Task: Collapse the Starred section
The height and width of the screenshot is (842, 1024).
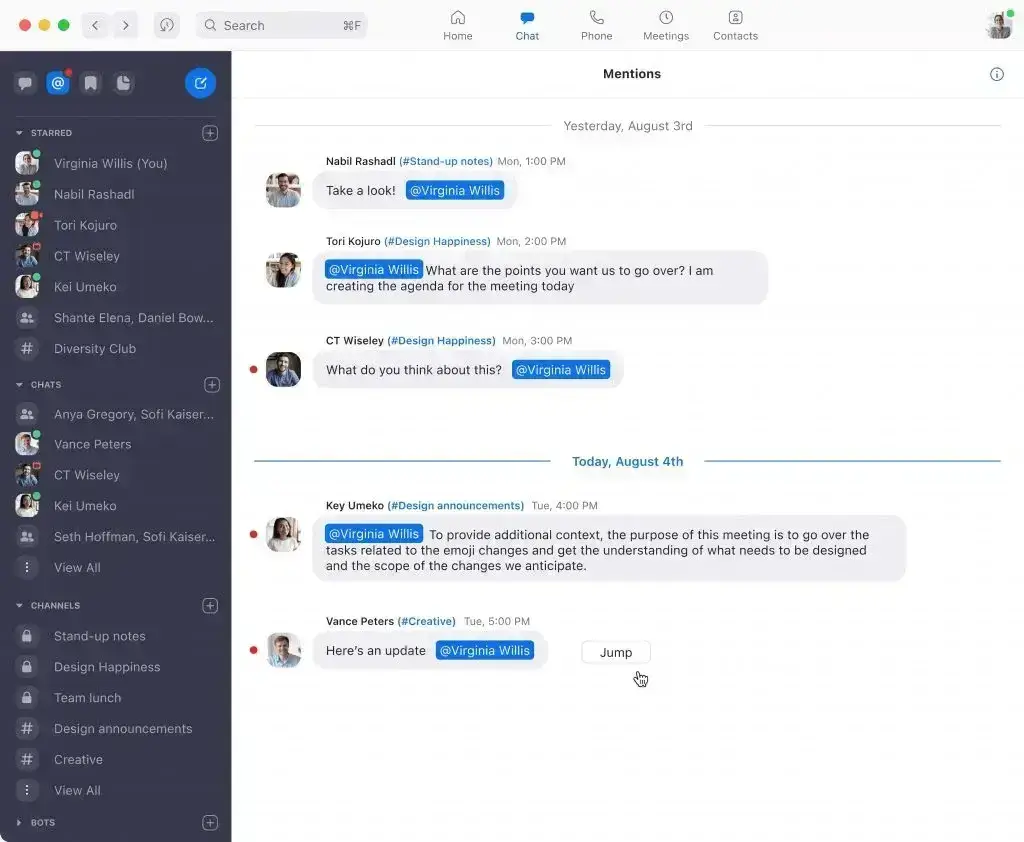Action: (x=19, y=133)
